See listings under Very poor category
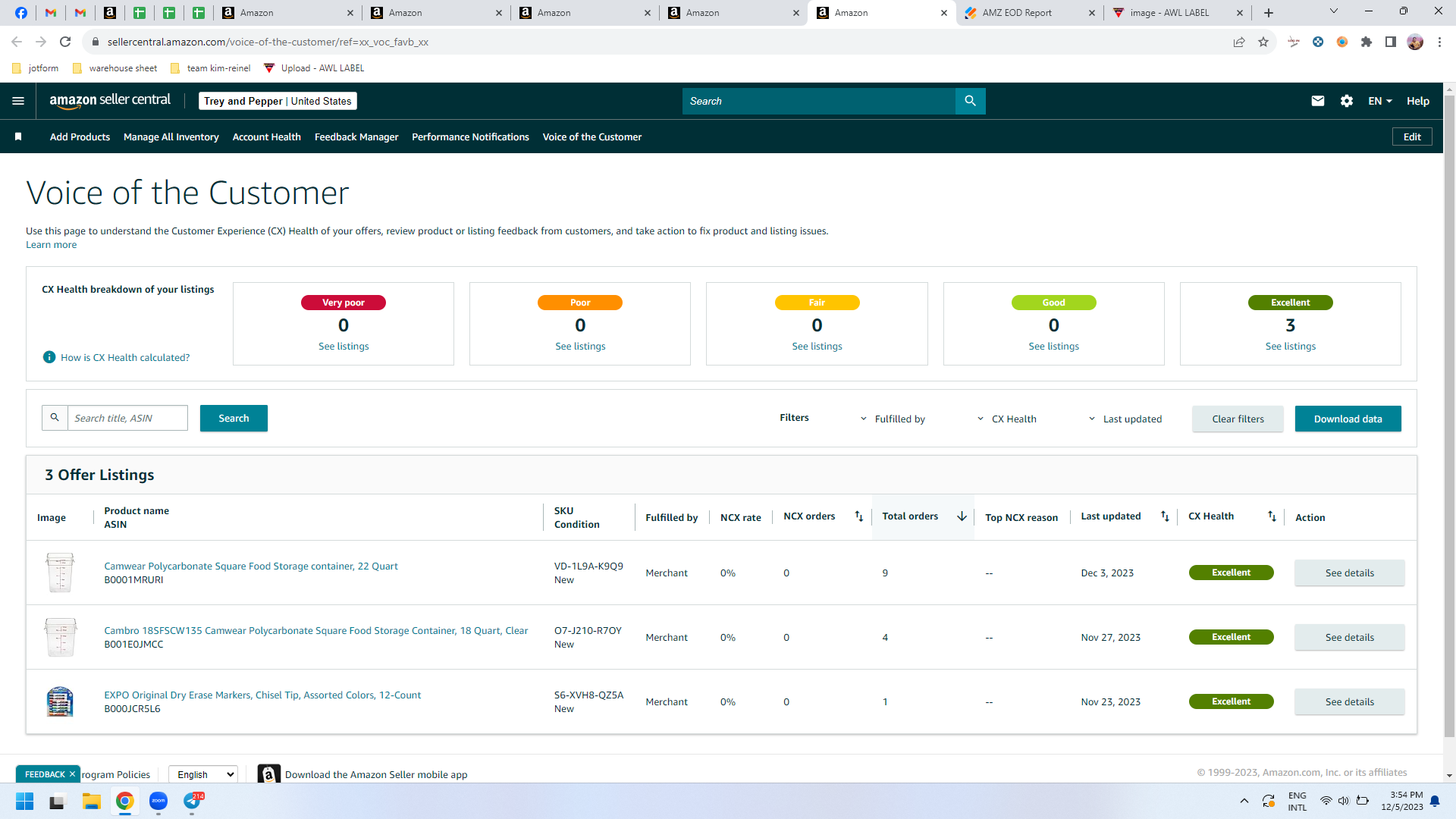Viewport: 1456px width, 819px height. (344, 346)
